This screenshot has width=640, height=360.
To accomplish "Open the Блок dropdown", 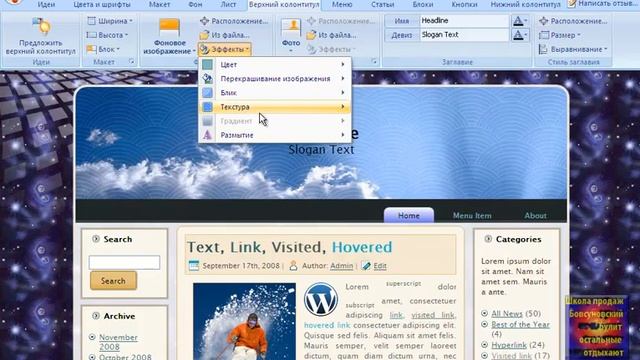I will [x=103, y=49].
